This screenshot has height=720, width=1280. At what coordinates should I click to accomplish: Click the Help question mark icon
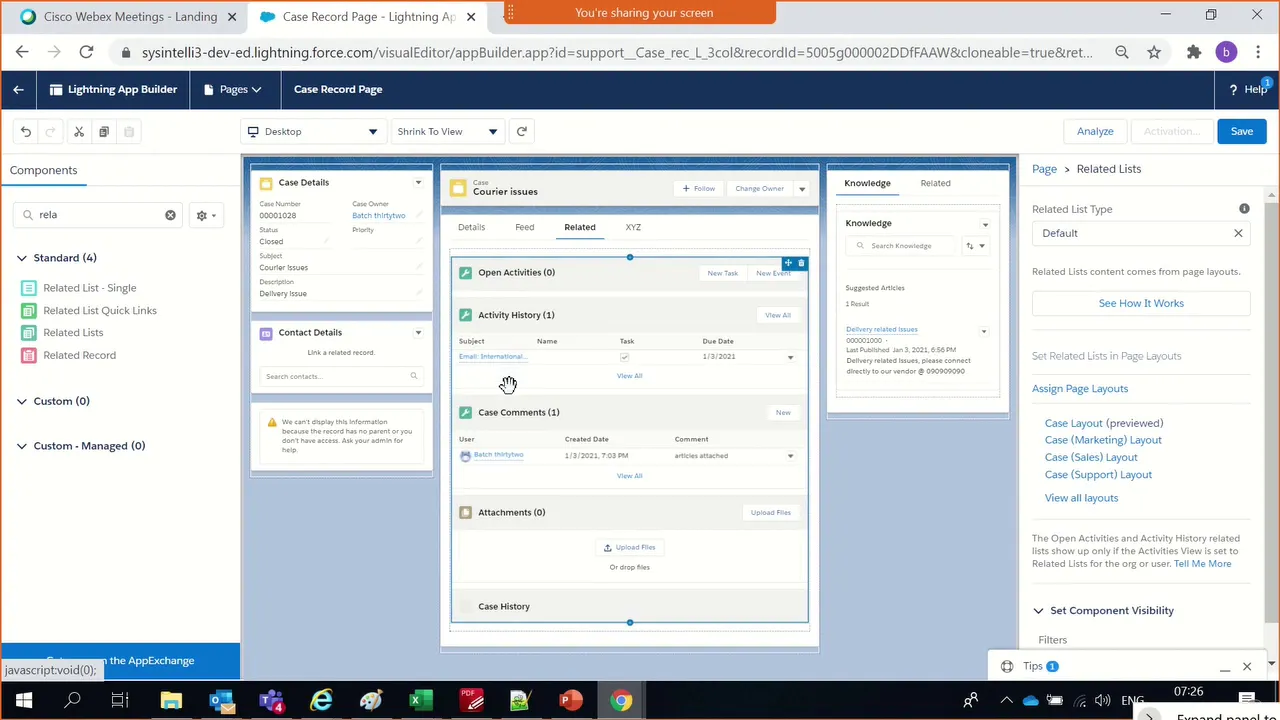(x=1233, y=89)
